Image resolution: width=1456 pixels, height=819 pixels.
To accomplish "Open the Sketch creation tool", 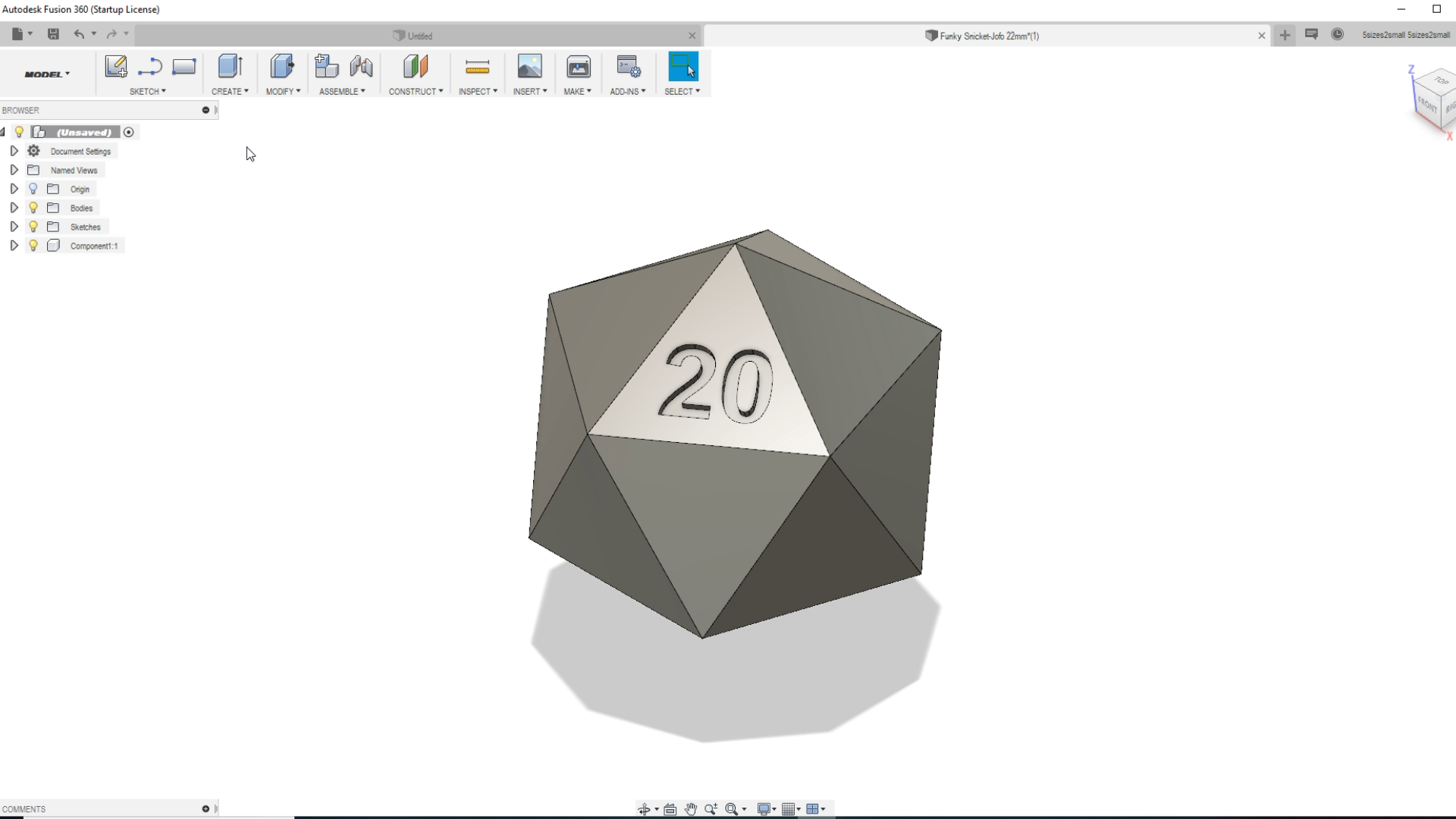I will [x=115, y=67].
